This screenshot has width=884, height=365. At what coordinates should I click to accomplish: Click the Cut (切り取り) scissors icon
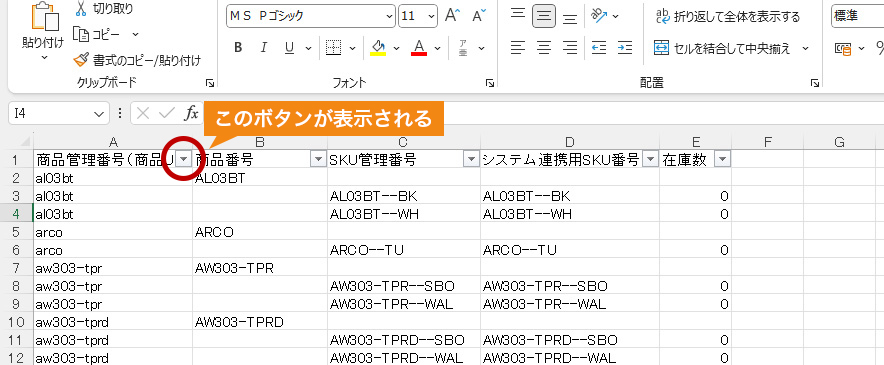tap(81, 8)
